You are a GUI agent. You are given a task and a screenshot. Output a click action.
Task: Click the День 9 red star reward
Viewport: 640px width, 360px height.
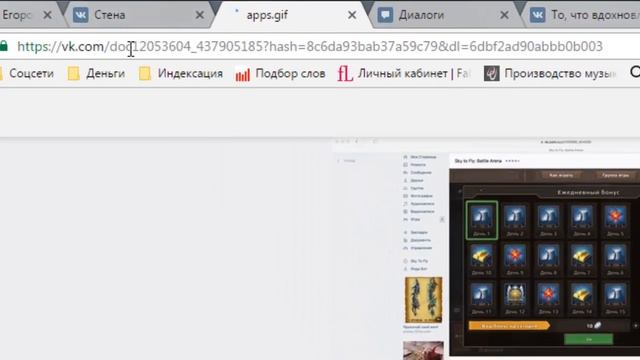coord(515,259)
